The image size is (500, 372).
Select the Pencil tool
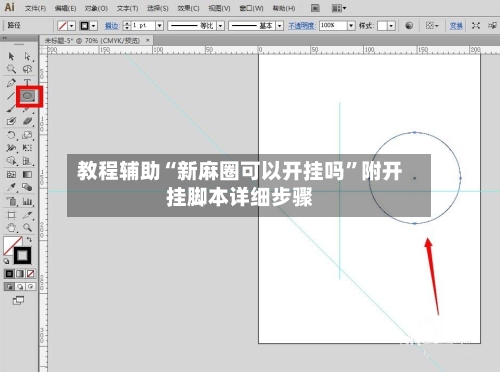click(x=27, y=110)
